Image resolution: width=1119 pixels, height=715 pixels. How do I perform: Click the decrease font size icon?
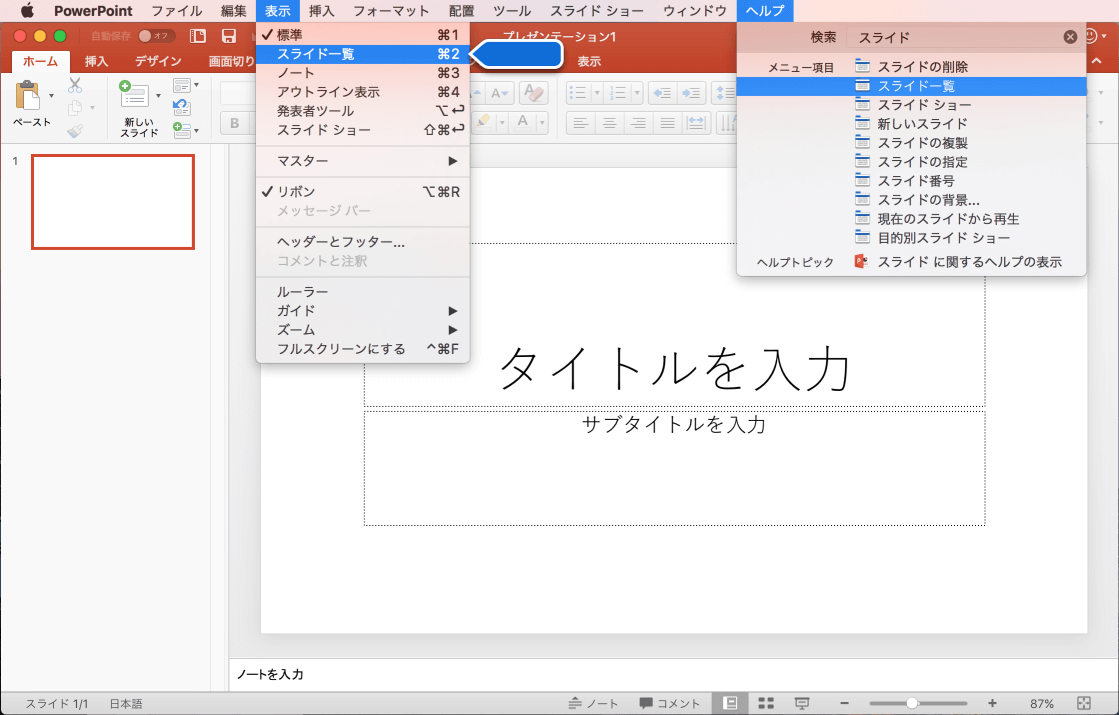498,93
